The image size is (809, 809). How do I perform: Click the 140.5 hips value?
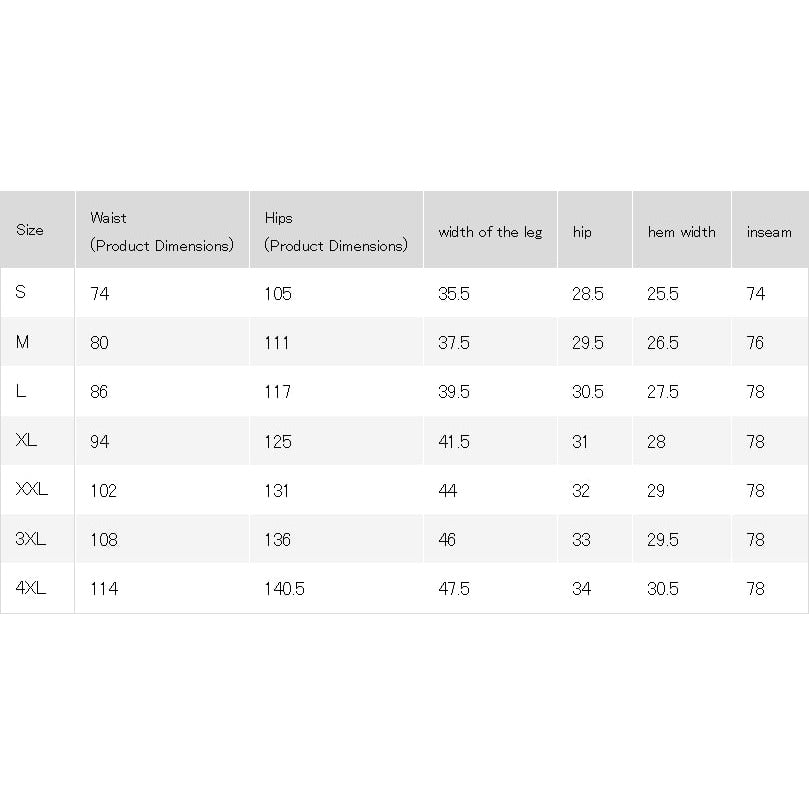284,589
